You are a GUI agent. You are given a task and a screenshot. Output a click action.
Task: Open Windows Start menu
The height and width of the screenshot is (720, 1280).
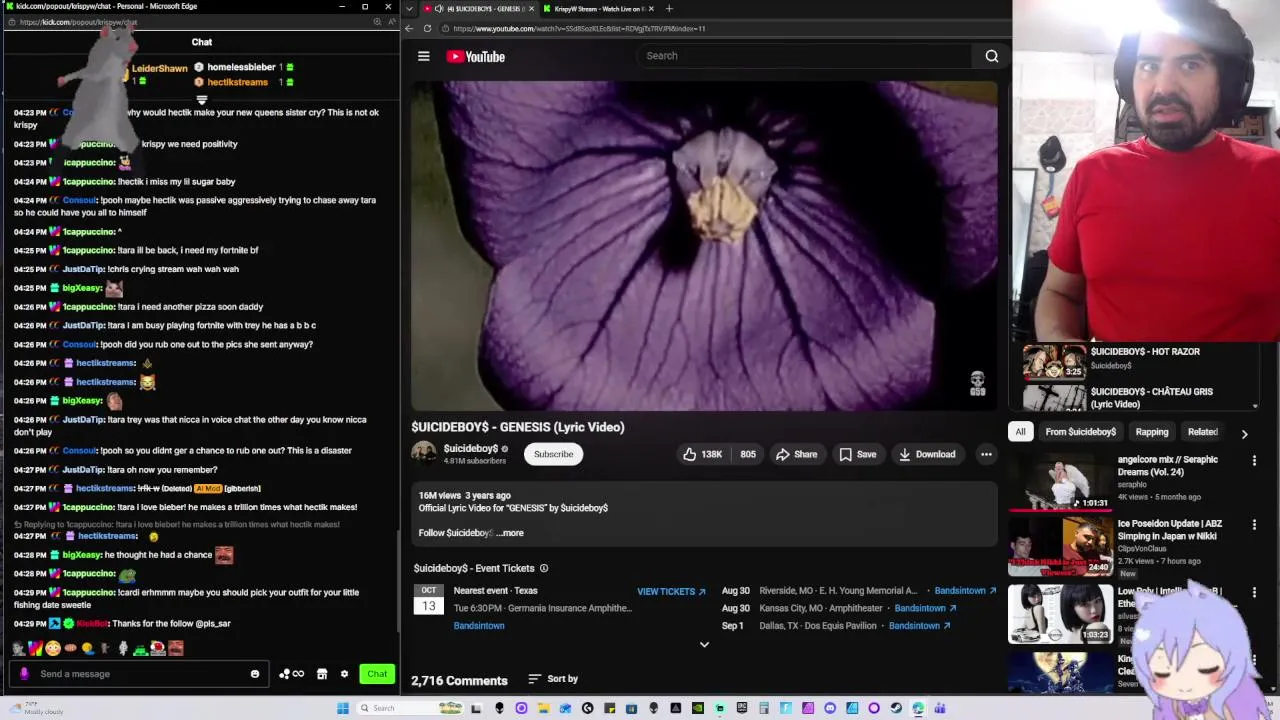point(343,708)
